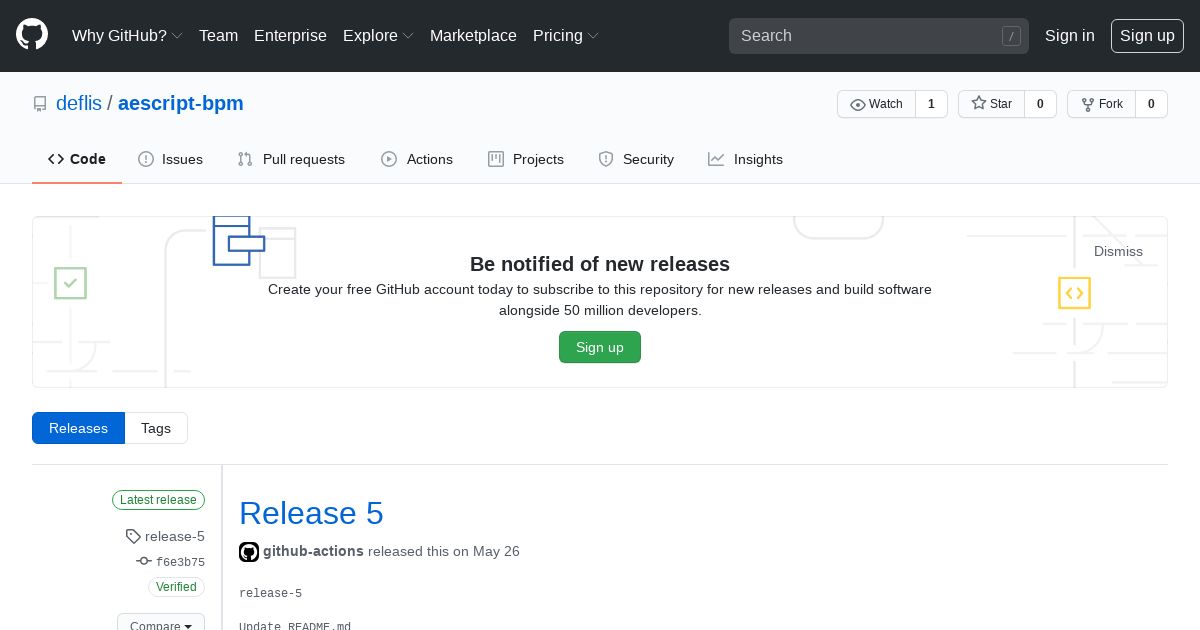Viewport: 1200px width, 630px height.
Task: Open the Compare dropdown
Action: click(161, 624)
